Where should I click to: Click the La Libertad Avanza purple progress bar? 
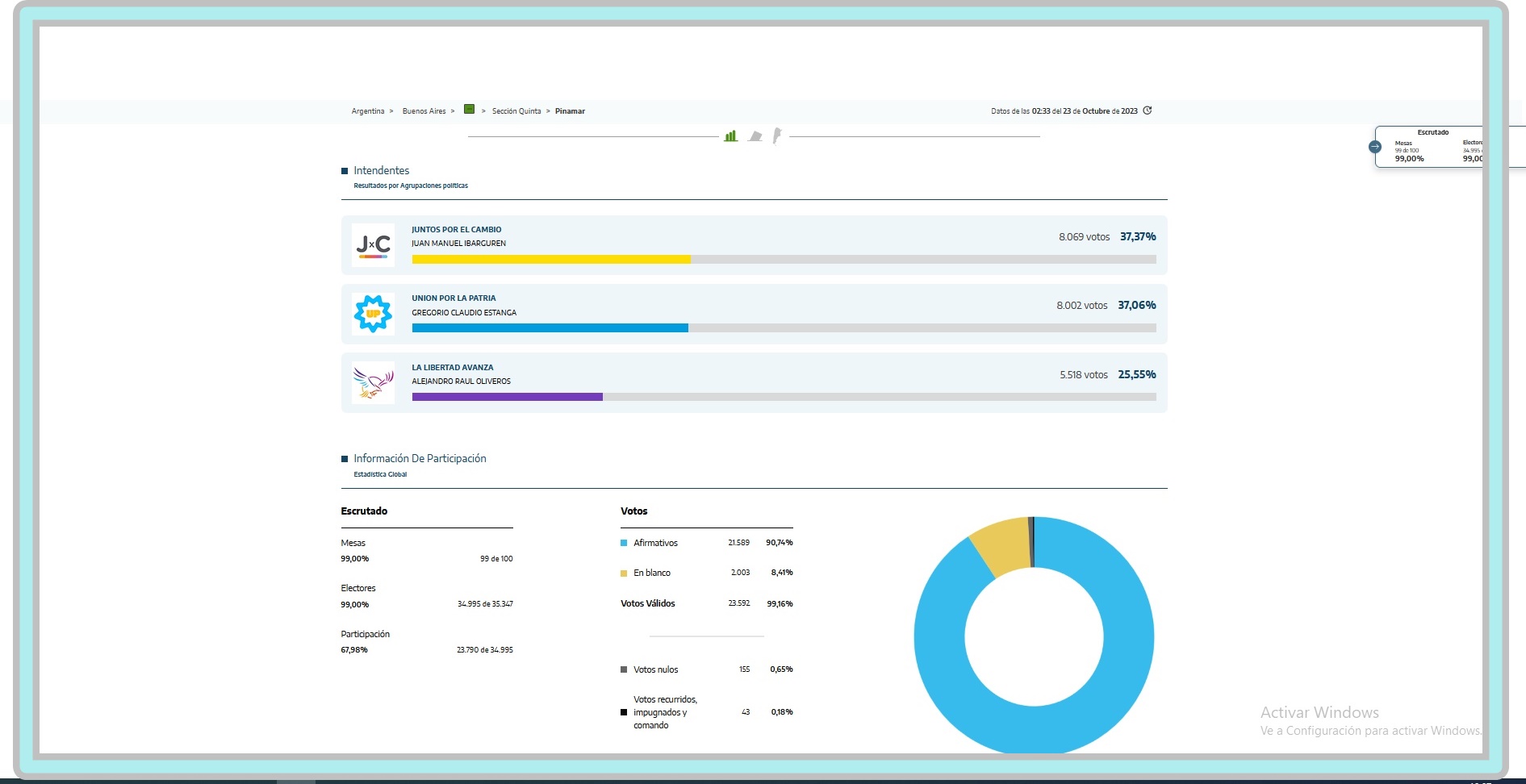508,397
